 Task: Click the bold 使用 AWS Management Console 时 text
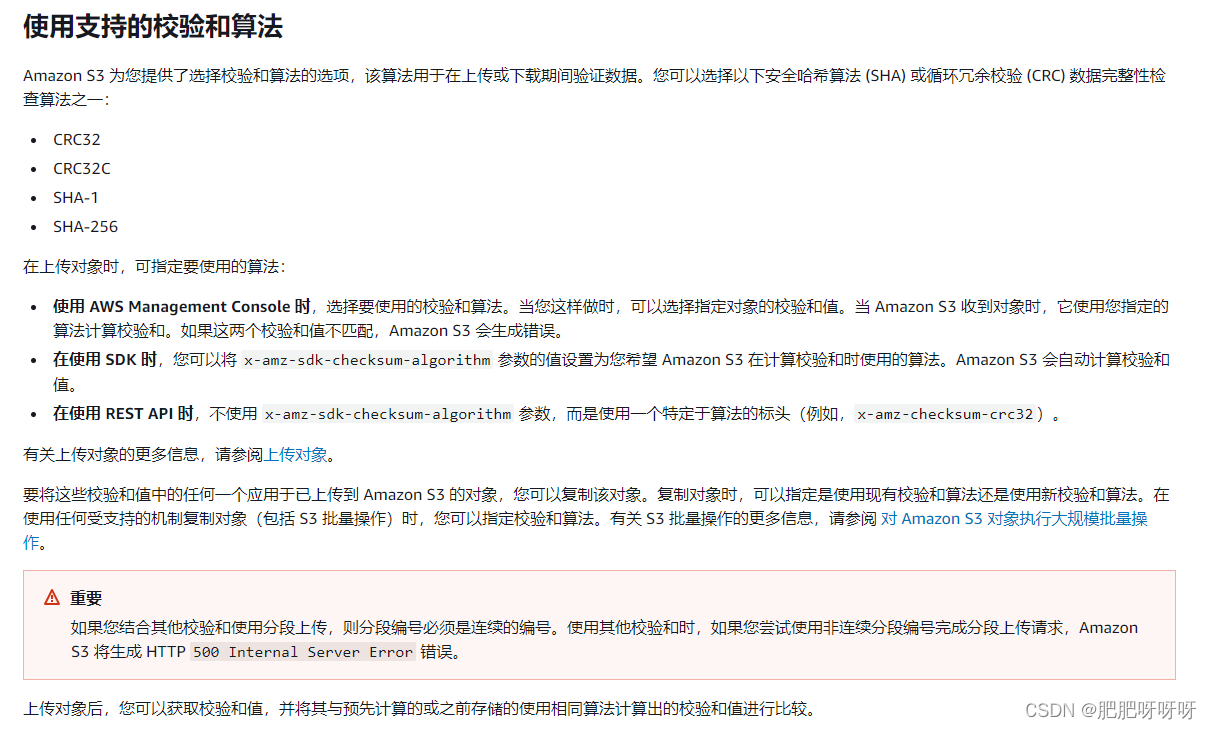[182, 307]
